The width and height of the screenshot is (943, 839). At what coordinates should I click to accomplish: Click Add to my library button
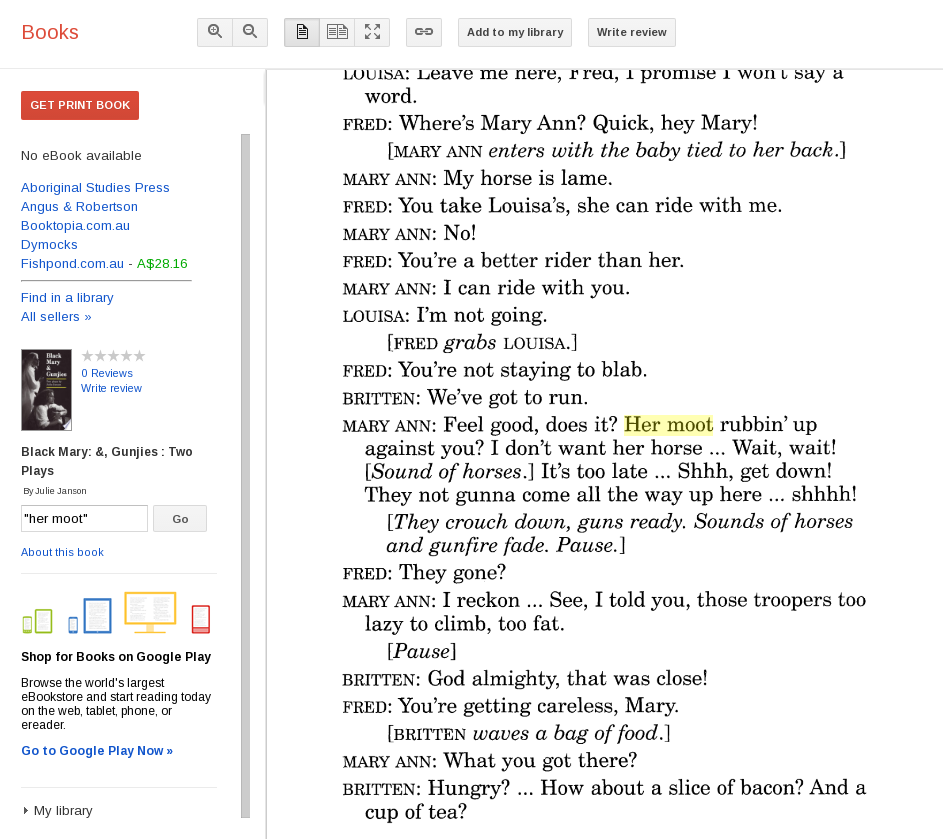point(515,32)
